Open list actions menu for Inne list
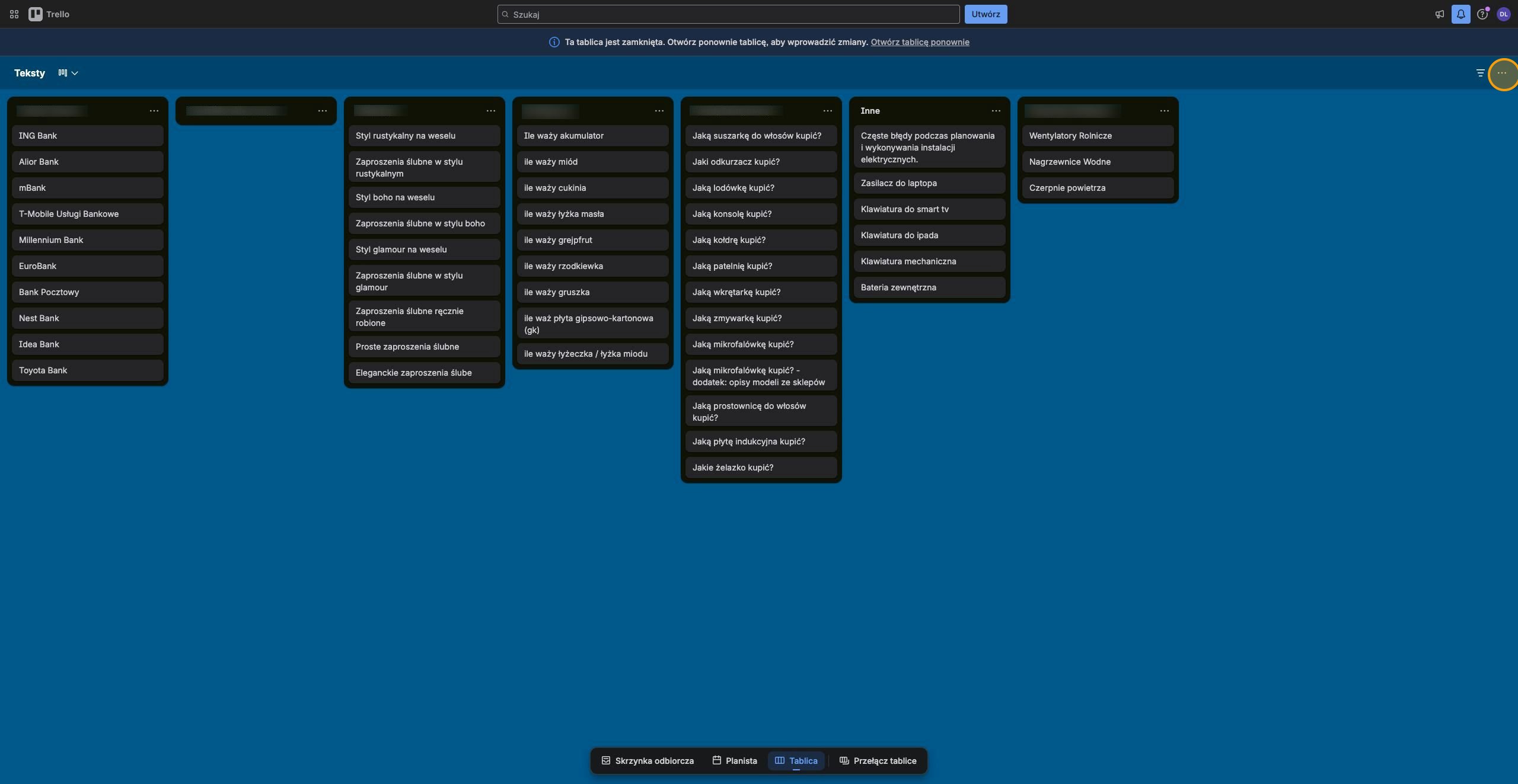 (x=996, y=111)
